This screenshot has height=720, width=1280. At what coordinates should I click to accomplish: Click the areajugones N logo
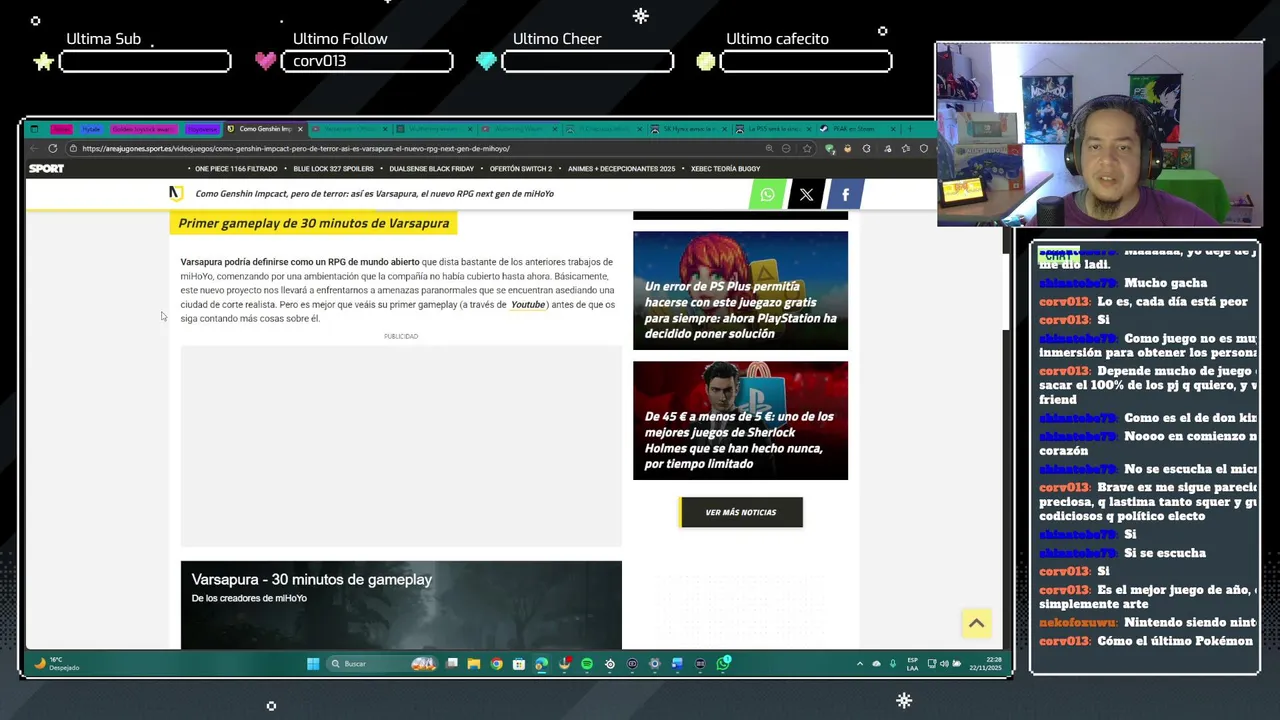(x=176, y=193)
